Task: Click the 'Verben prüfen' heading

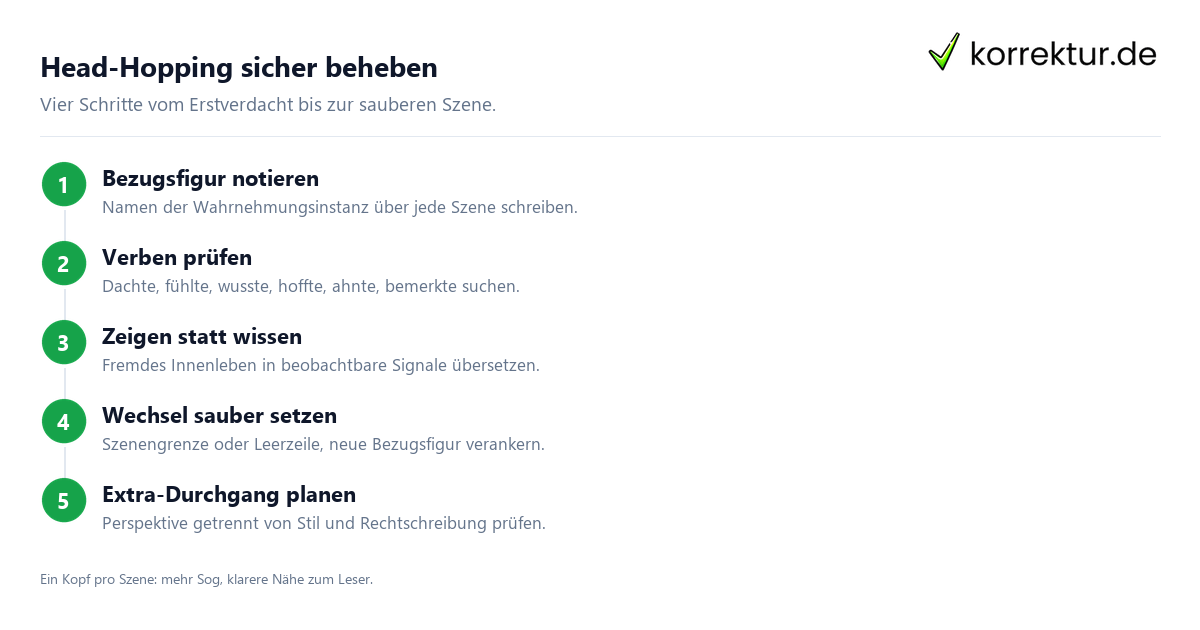Action: (177, 258)
